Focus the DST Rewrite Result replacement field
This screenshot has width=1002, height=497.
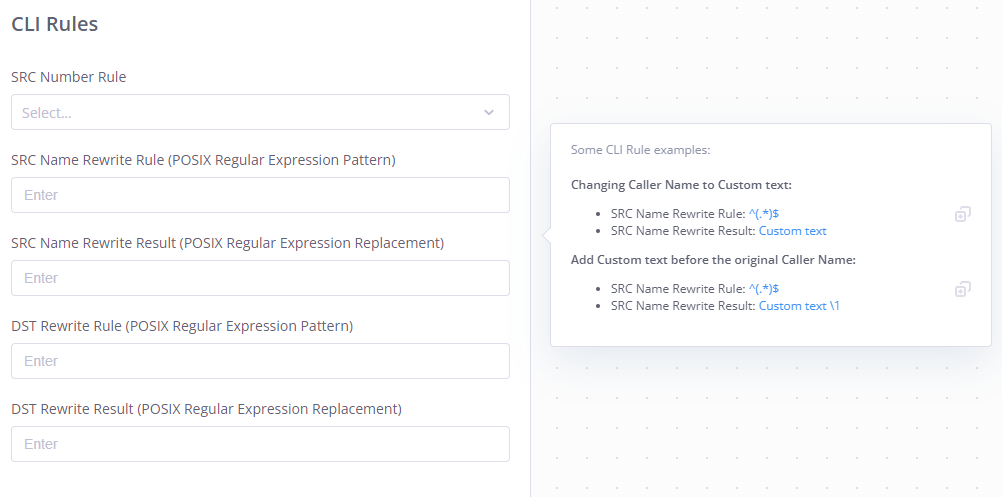260,444
